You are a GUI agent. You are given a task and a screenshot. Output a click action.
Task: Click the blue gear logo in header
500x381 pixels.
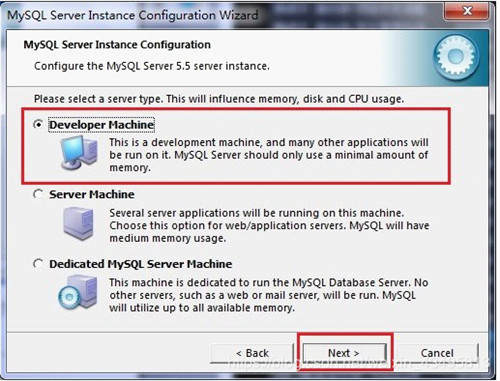coord(457,57)
